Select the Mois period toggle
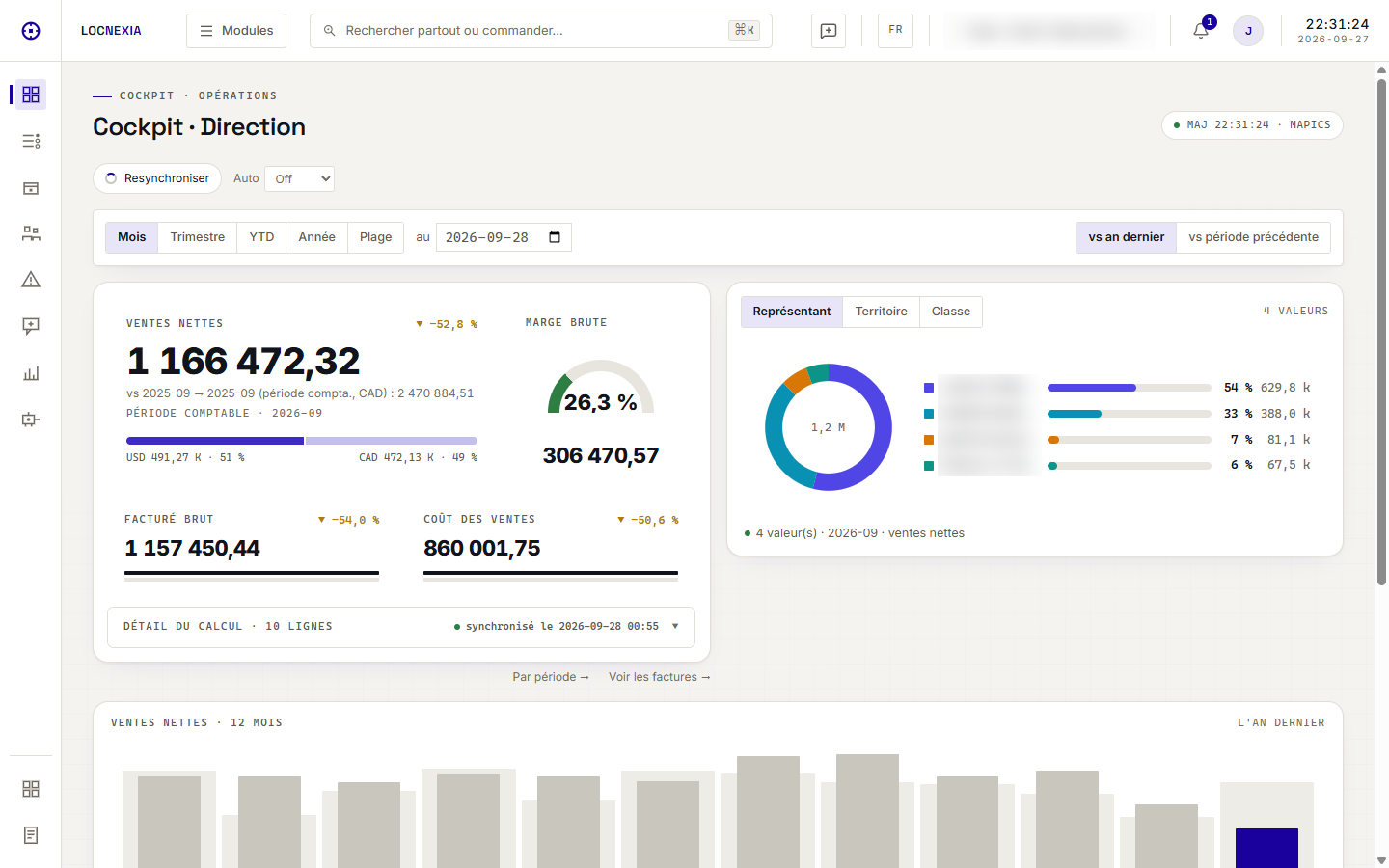 [132, 237]
